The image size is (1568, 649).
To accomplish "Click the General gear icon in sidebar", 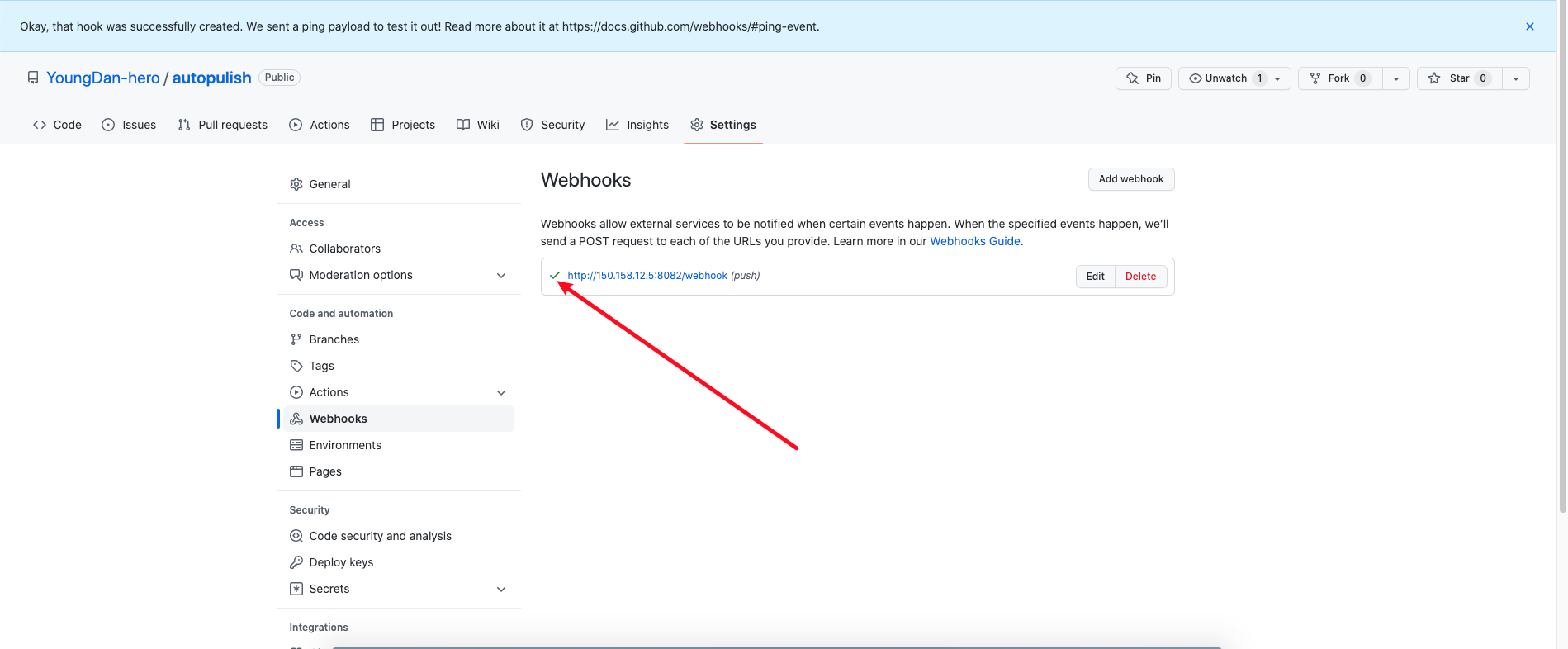I will (x=296, y=184).
